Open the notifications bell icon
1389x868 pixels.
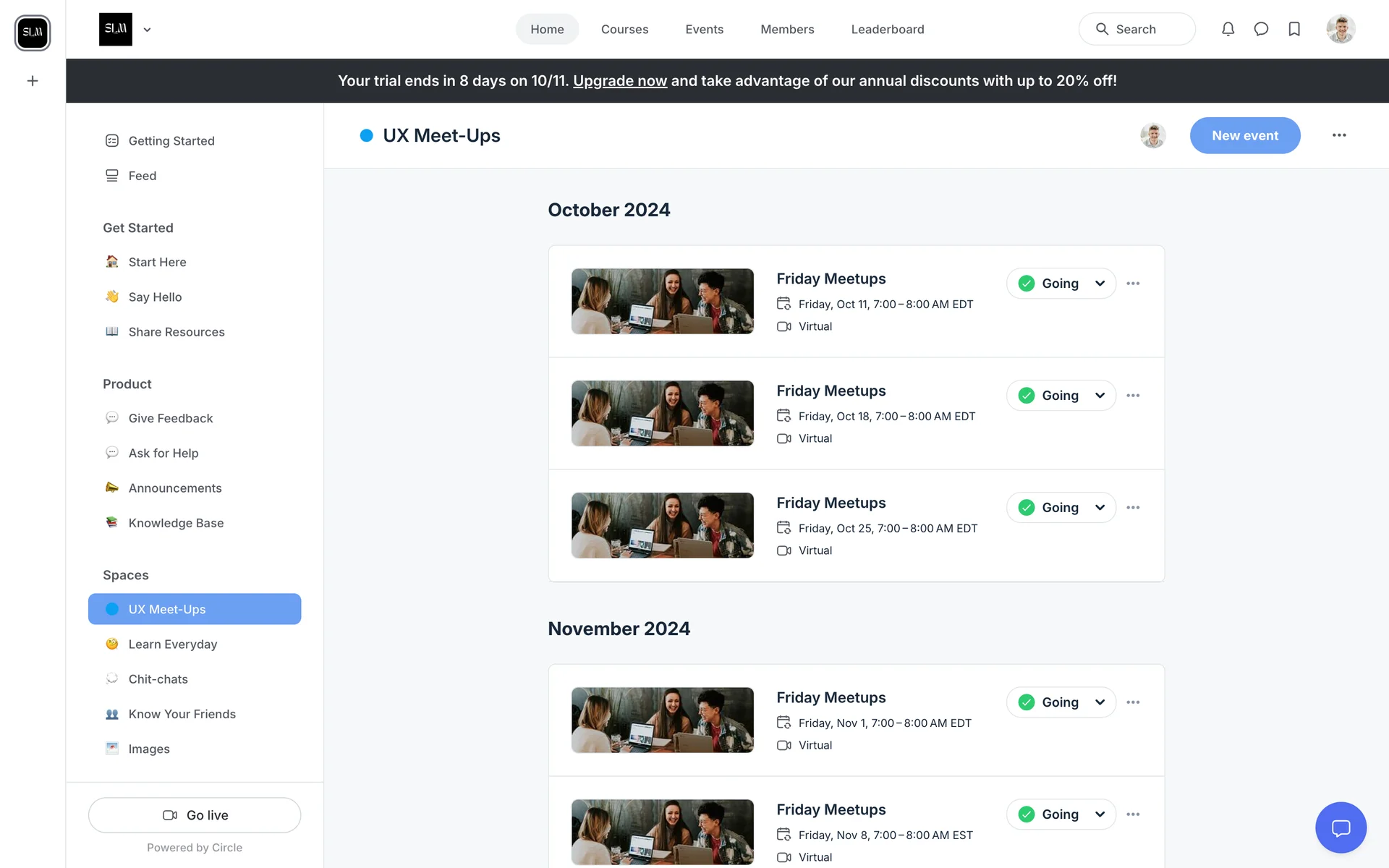click(1228, 29)
